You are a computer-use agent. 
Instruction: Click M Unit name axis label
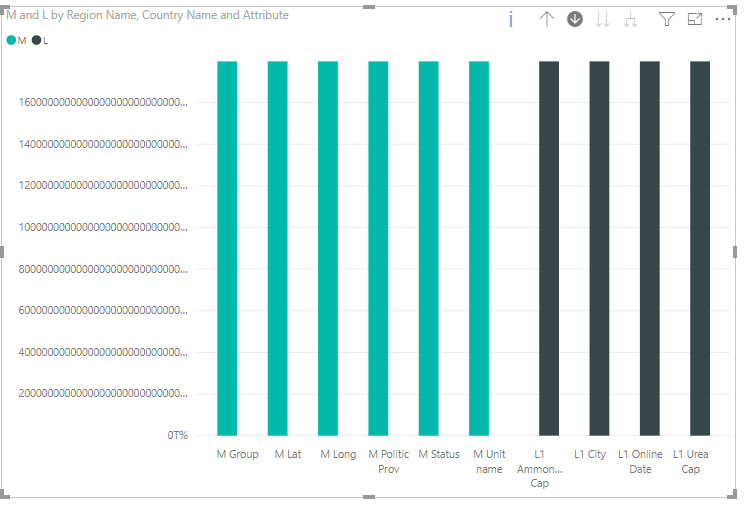pos(489,461)
